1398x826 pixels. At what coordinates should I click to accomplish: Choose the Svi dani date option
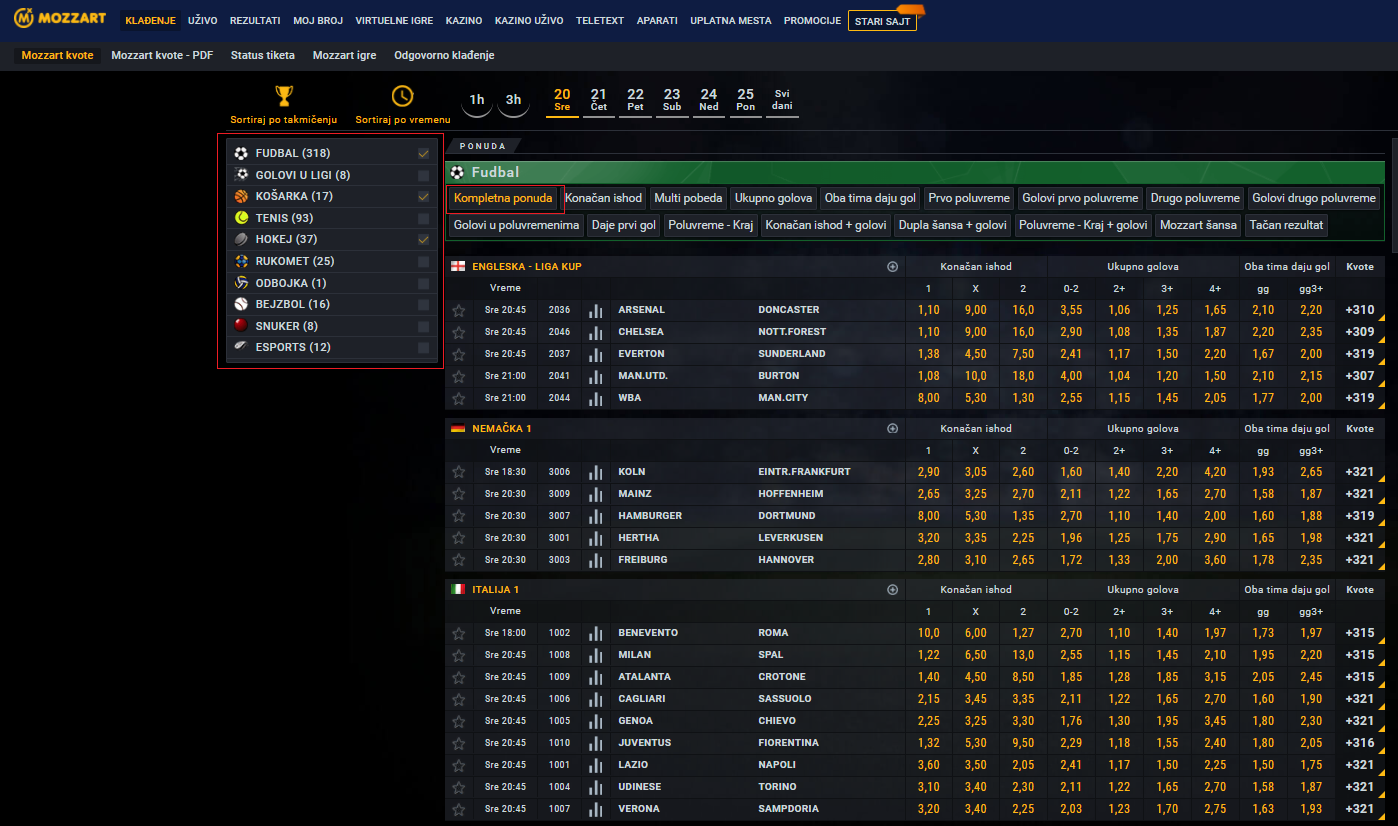point(782,100)
